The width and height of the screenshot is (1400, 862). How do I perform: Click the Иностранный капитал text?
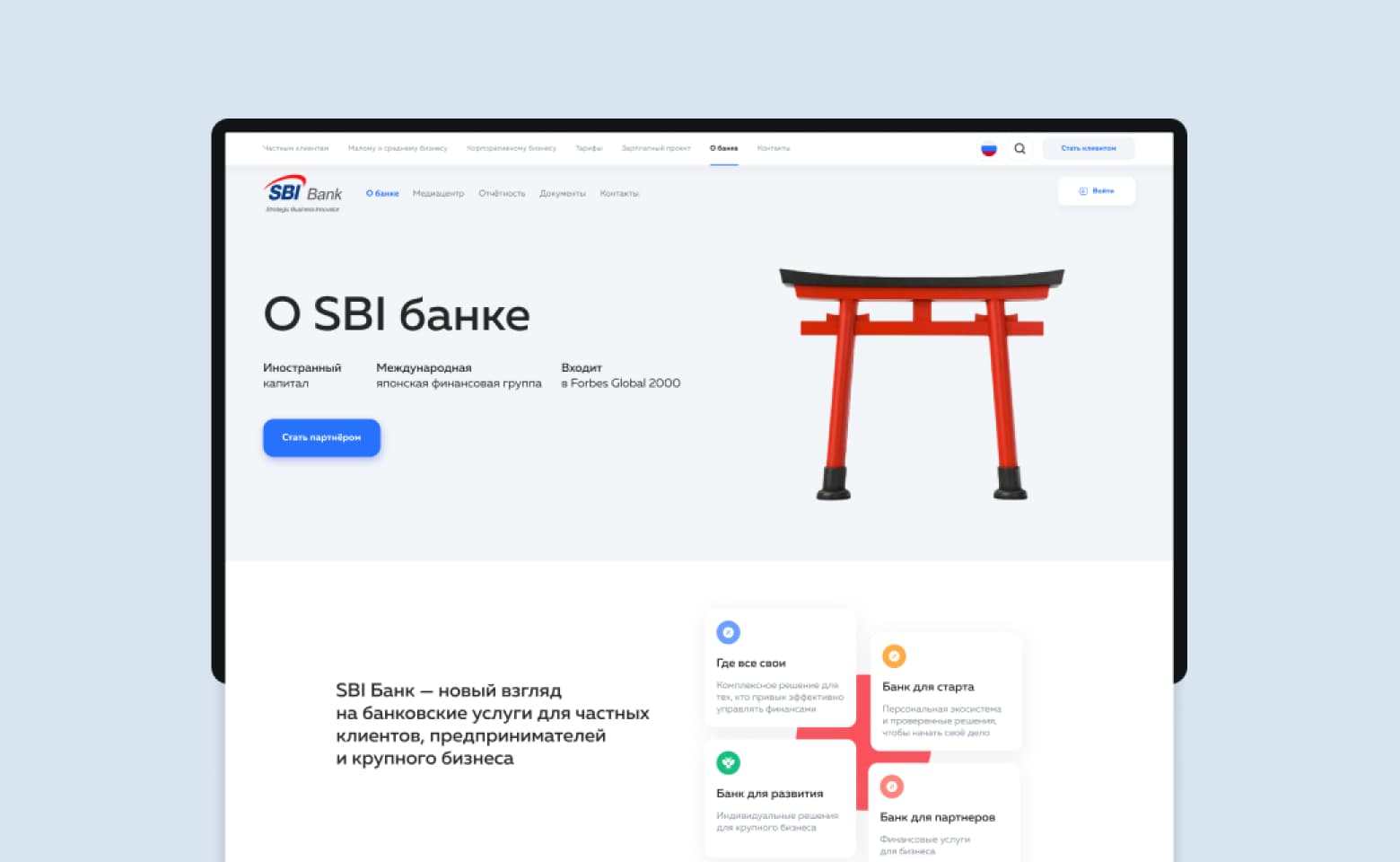(x=302, y=375)
